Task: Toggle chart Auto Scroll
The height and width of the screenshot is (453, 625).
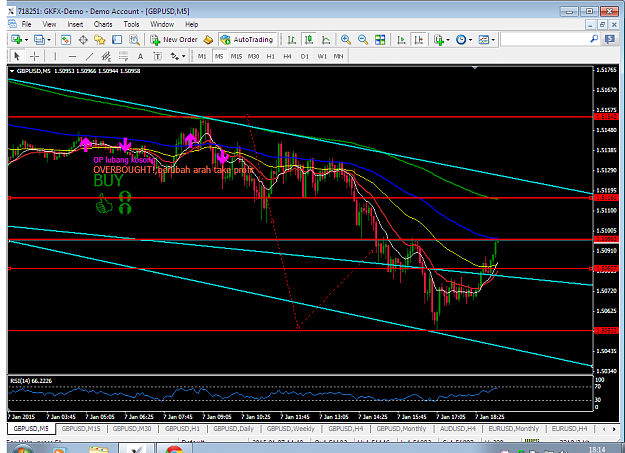Action: pyautogui.click(x=401, y=39)
